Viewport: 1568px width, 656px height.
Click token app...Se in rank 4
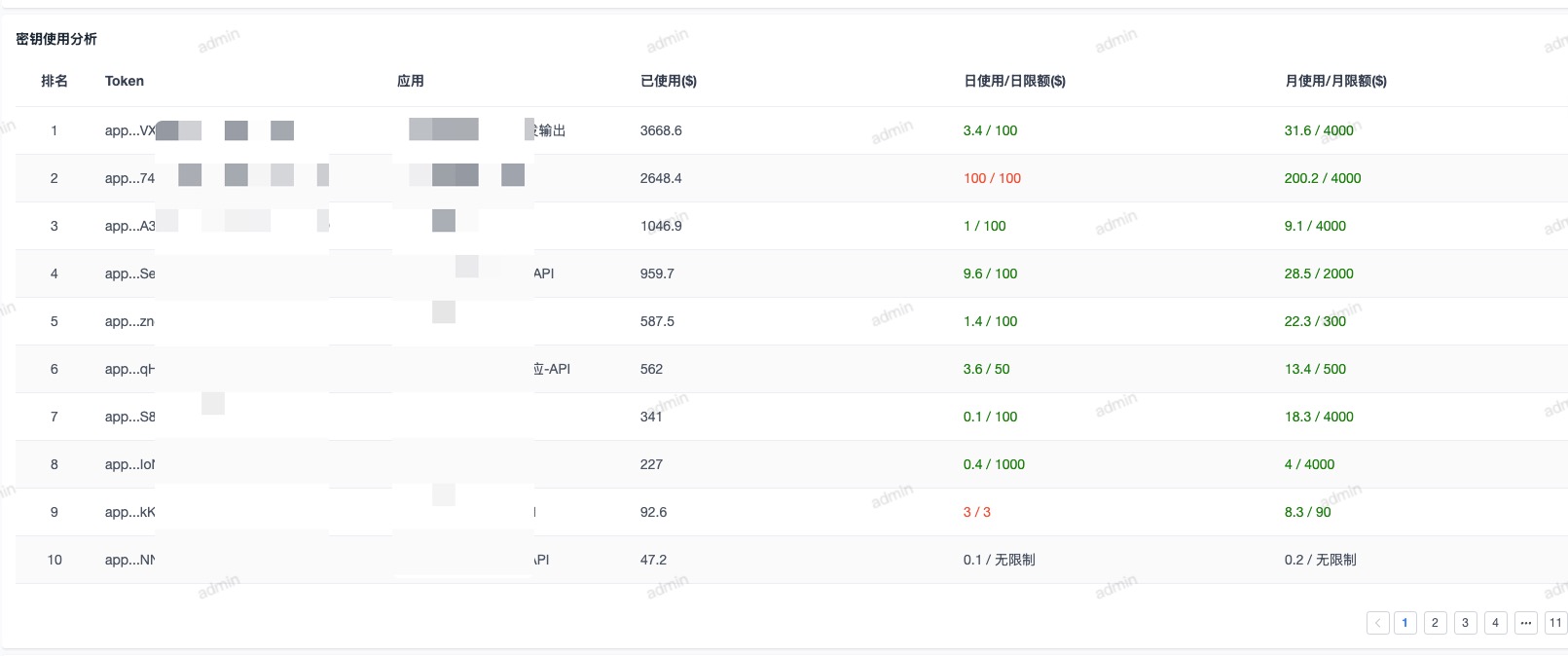(129, 273)
